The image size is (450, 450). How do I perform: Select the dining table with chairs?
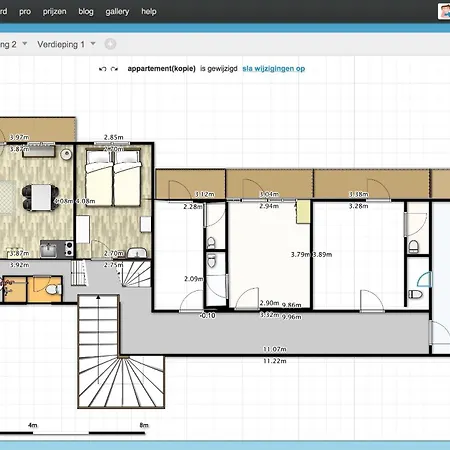(x=41, y=197)
